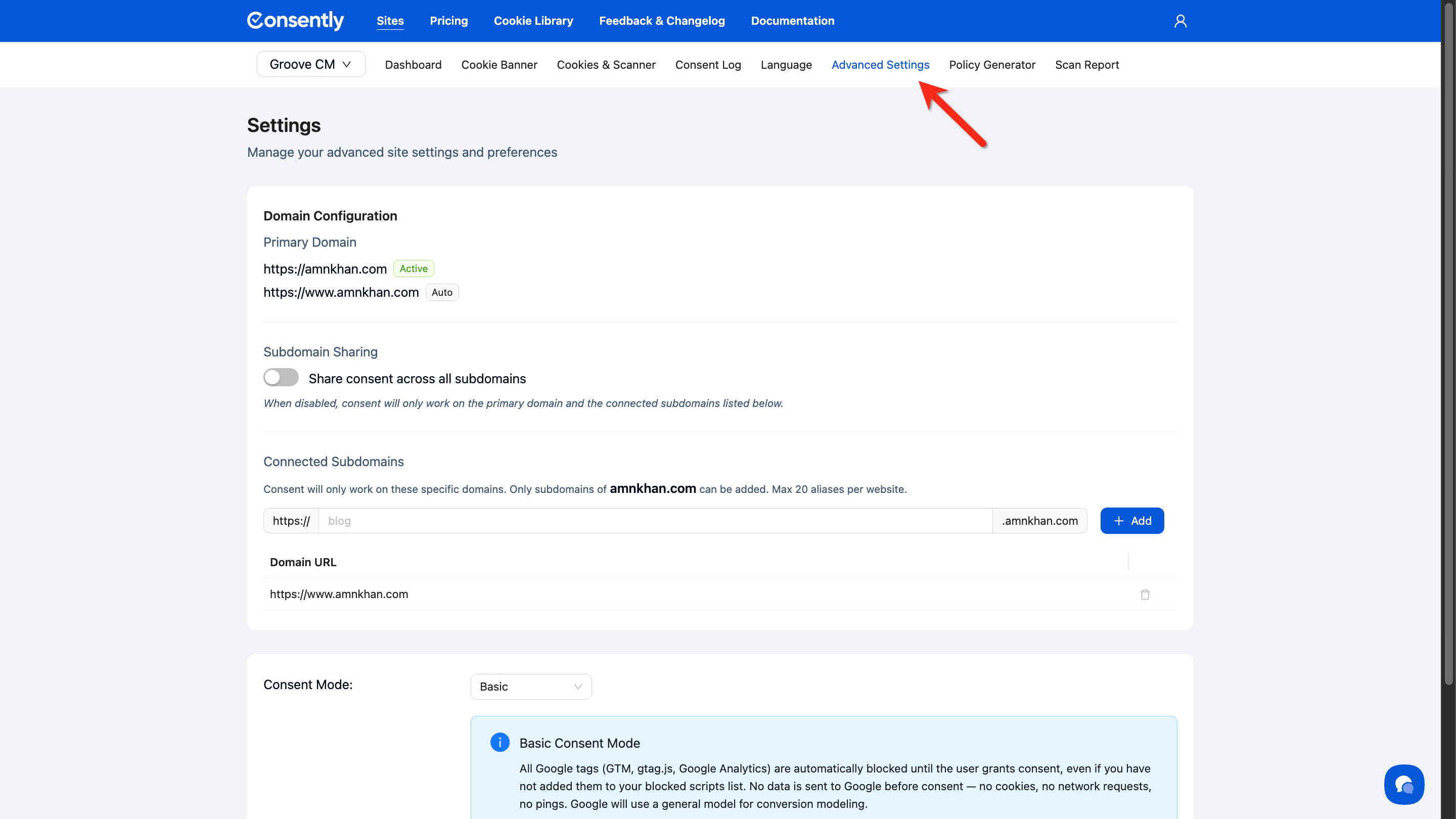1456x819 pixels.
Task: Click the Consently logo
Action: [295, 21]
